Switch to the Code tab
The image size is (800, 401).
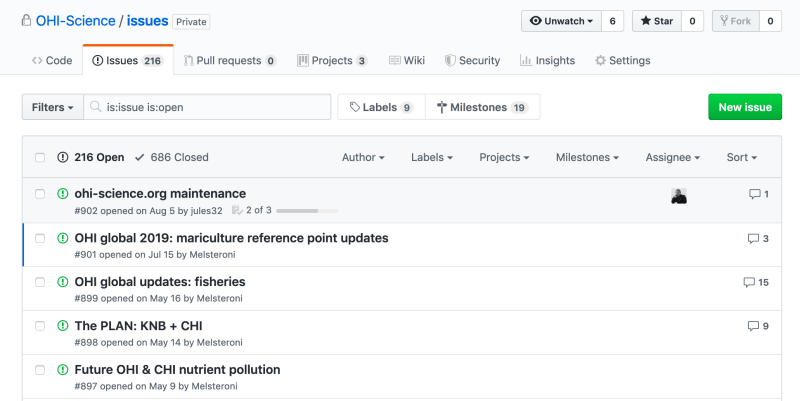[52, 60]
